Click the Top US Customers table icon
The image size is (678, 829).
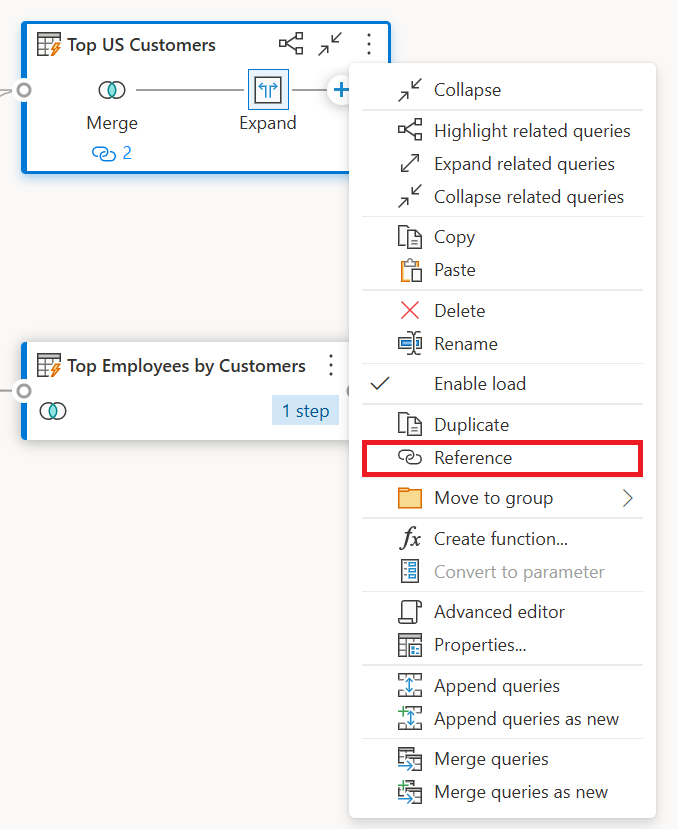[x=49, y=44]
